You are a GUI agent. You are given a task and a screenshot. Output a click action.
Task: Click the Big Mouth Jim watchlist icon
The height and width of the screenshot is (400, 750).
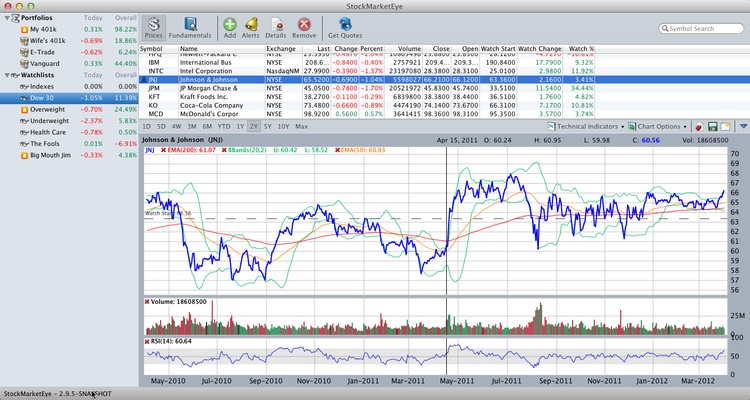point(24,156)
